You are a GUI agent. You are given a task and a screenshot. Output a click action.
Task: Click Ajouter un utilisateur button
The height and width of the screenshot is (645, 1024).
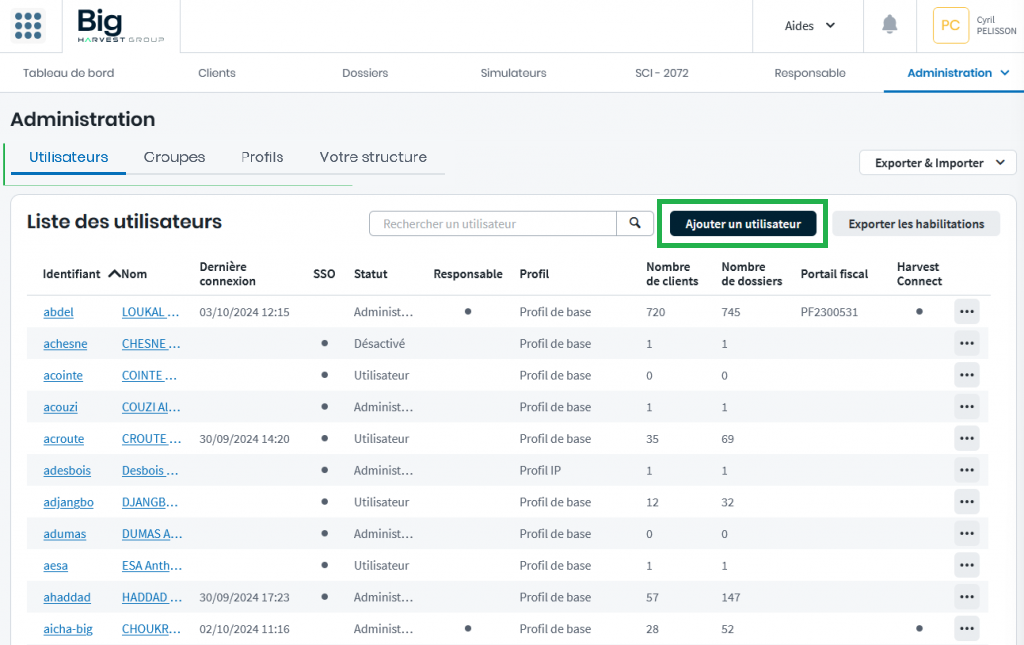click(x=742, y=224)
